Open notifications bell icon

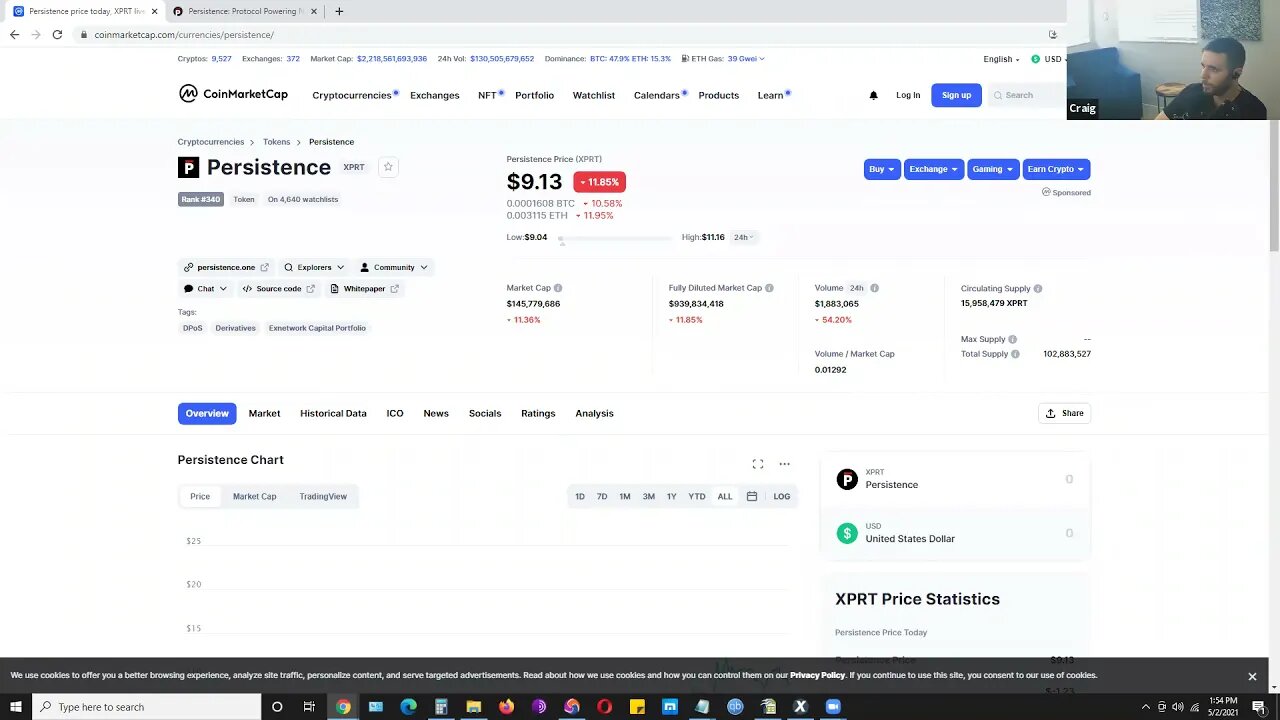873,95
